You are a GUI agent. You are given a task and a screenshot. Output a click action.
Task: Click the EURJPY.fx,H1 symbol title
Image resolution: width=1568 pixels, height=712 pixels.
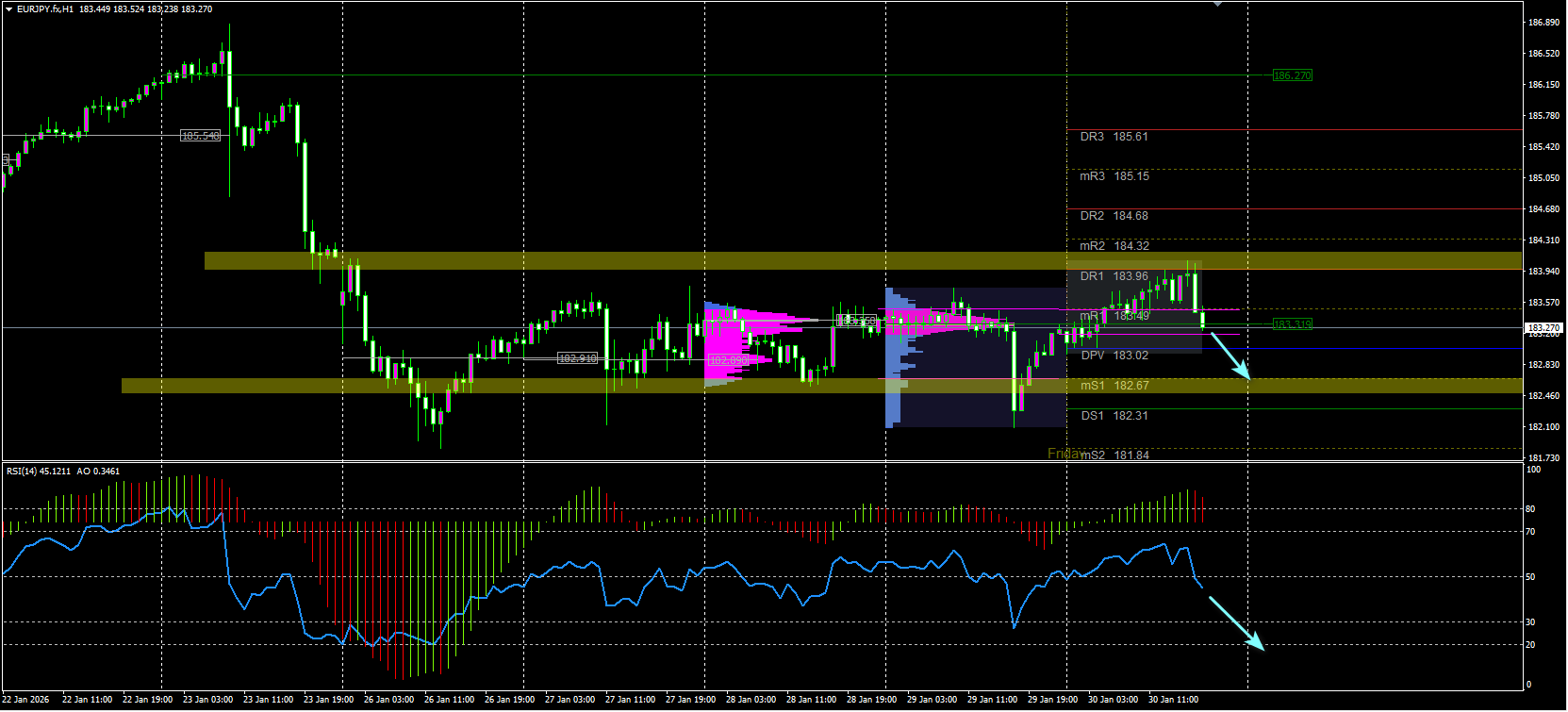click(45, 9)
